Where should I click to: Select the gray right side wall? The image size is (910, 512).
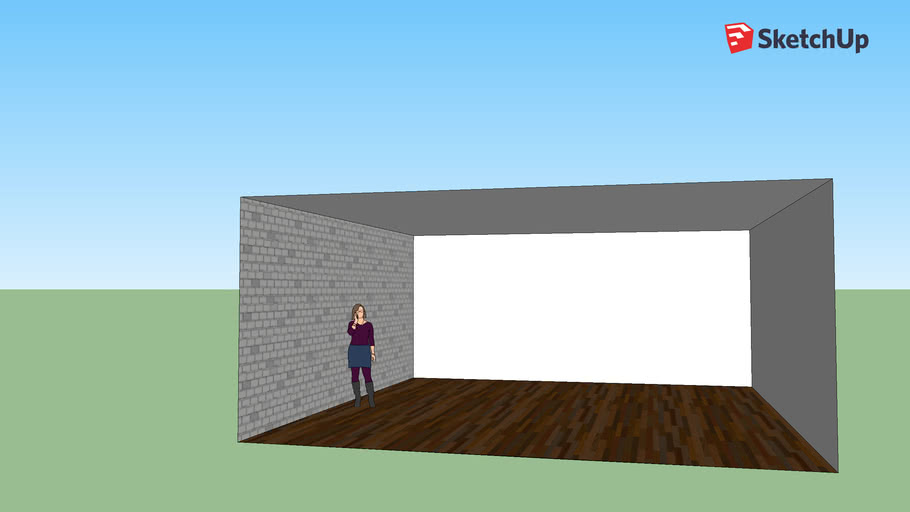tap(792, 320)
